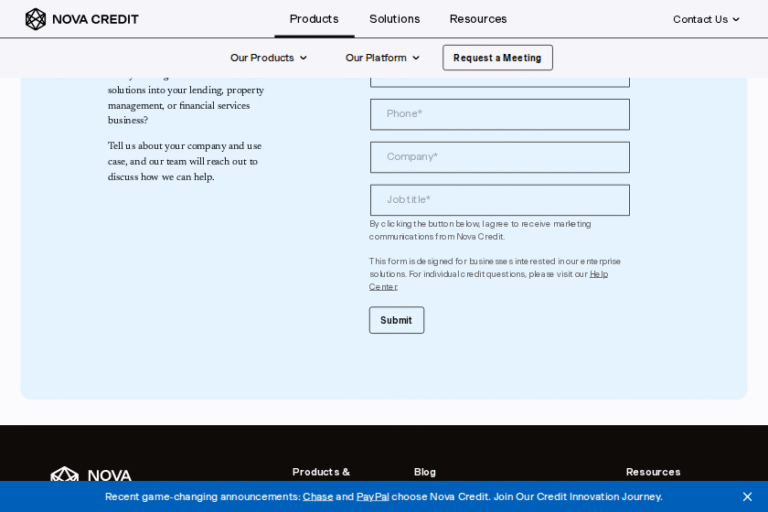Image resolution: width=768 pixels, height=512 pixels.
Task: Expand the Our Platform dropdown
Action: (382, 58)
